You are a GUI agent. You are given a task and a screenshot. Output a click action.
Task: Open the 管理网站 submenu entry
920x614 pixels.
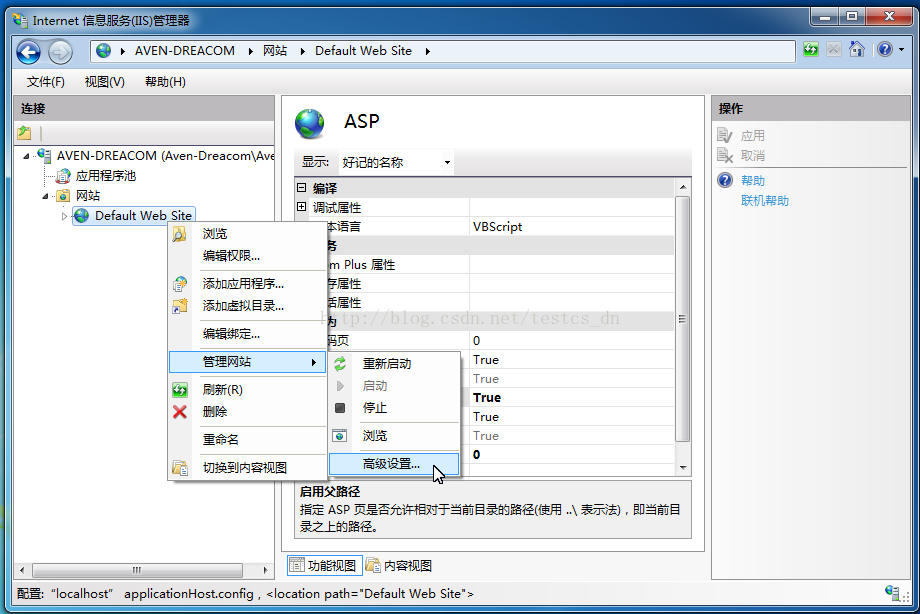(248, 362)
